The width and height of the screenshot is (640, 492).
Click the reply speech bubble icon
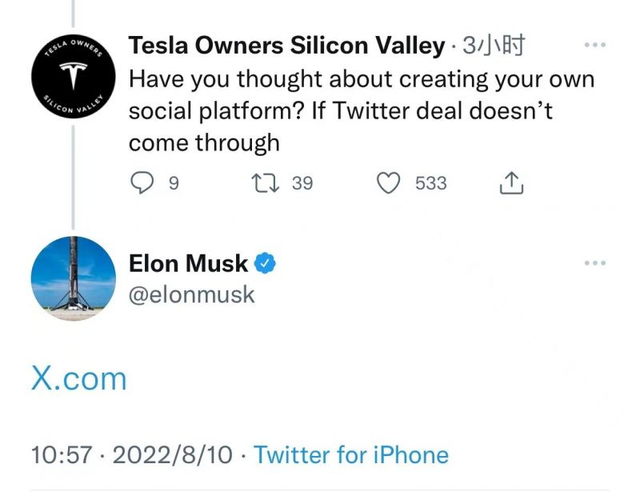point(143,183)
